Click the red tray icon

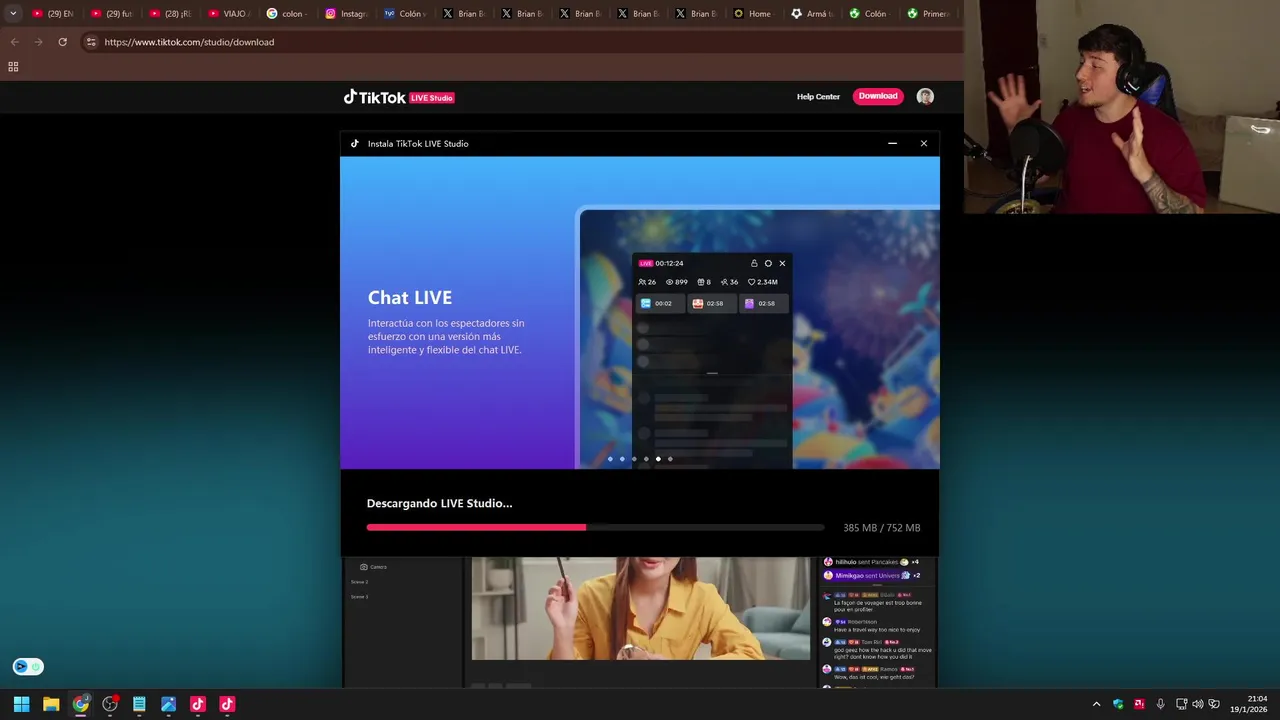click(1139, 704)
